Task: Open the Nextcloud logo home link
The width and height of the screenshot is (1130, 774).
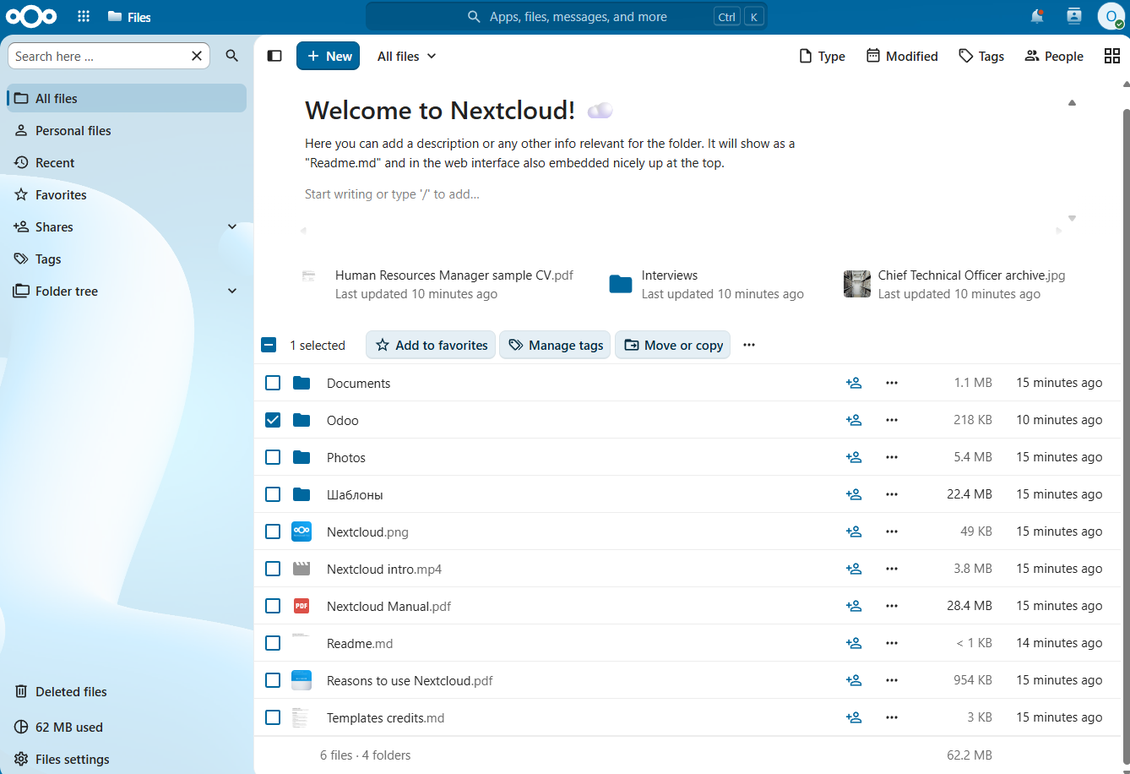Action: point(31,17)
